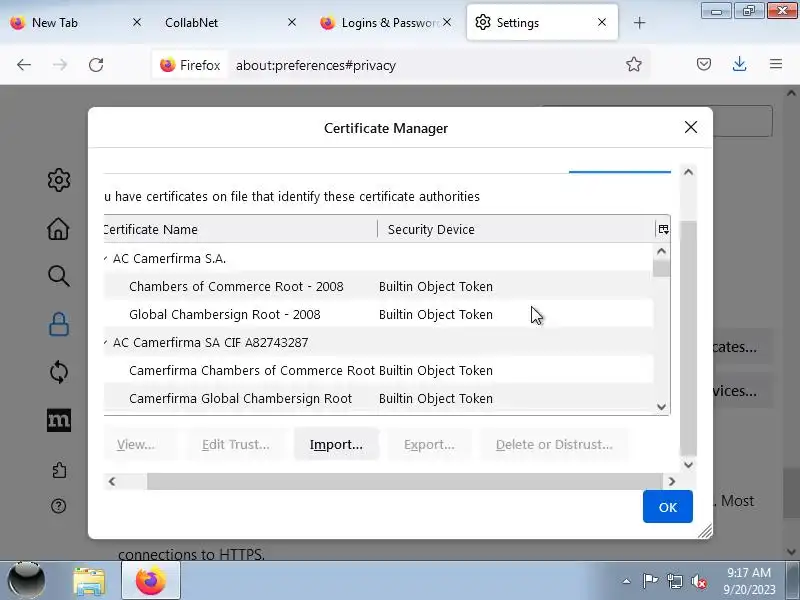Screen dimensions: 800x600
Task: Open Firefox Support question mark icon
Action: pyautogui.click(x=59, y=506)
